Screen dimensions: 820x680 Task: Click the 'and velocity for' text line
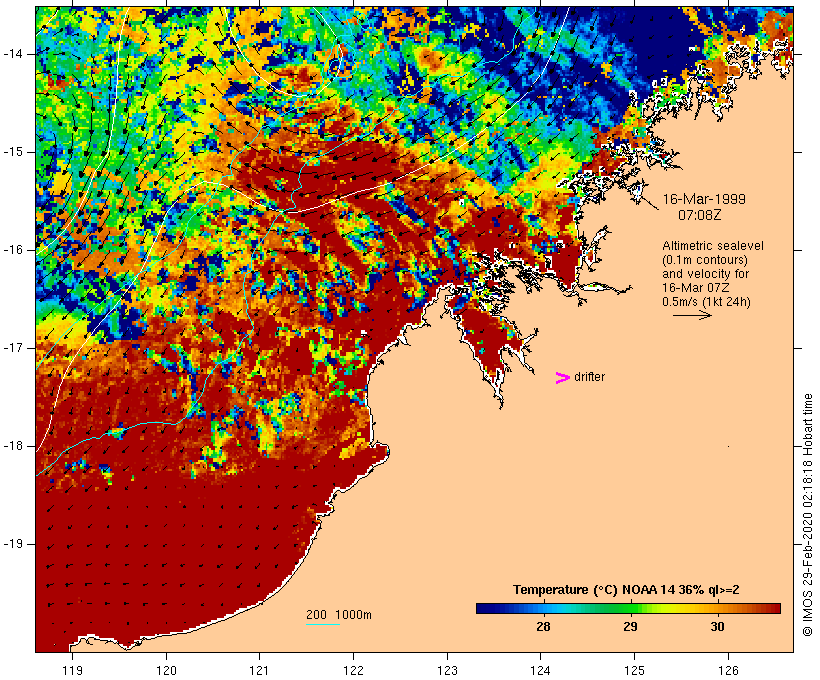point(705,274)
